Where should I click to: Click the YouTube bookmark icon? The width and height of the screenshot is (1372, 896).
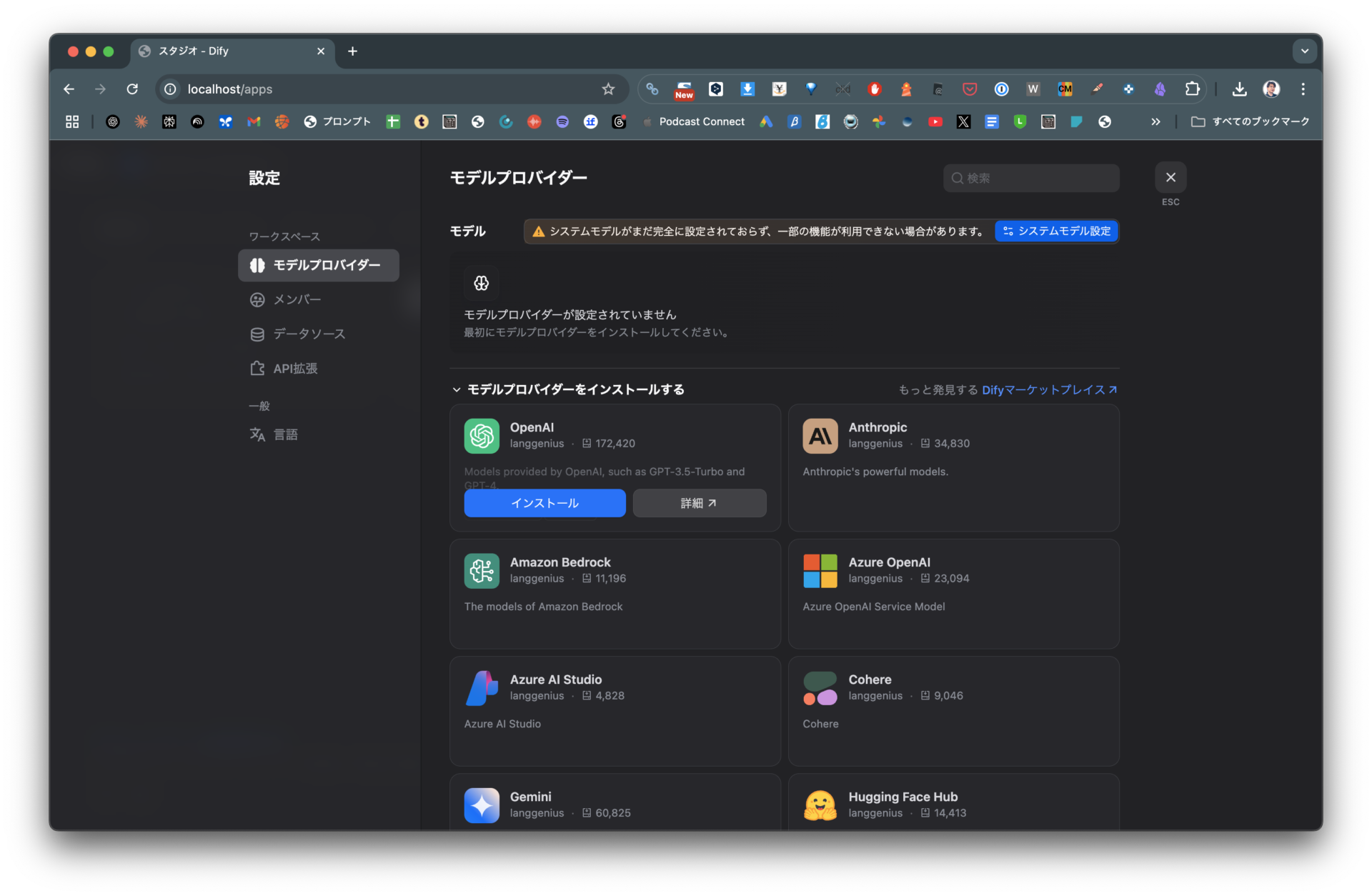[x=935, y=121]
